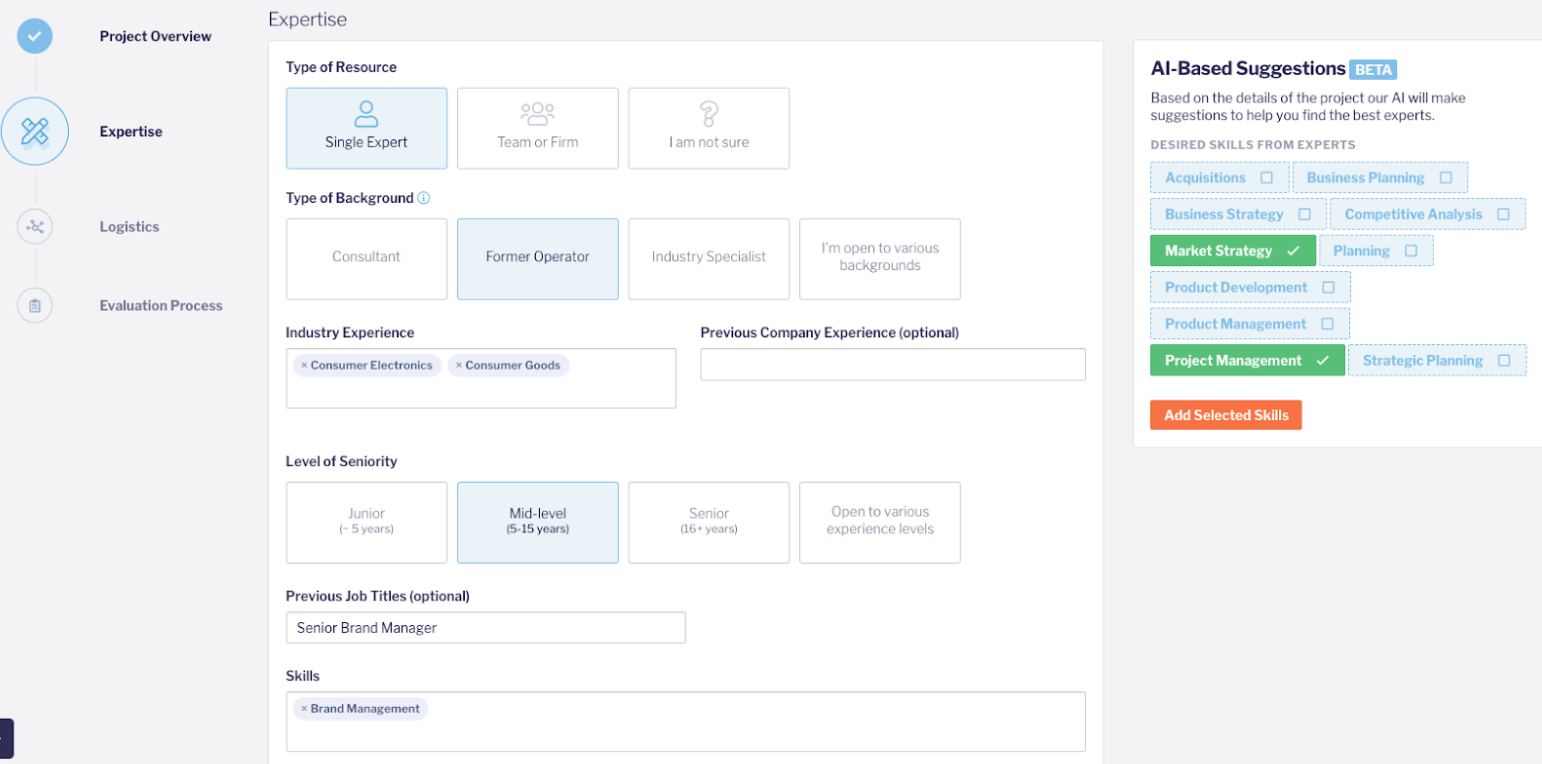Remove the Brand Management skill via its x
Viewport: 1542px width, 764px height.
[x=304, y=709]
